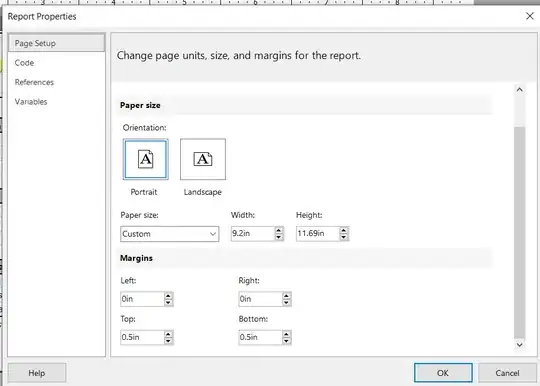
Task: Select the Portrait orientation icon
Action: click(146, 159)
